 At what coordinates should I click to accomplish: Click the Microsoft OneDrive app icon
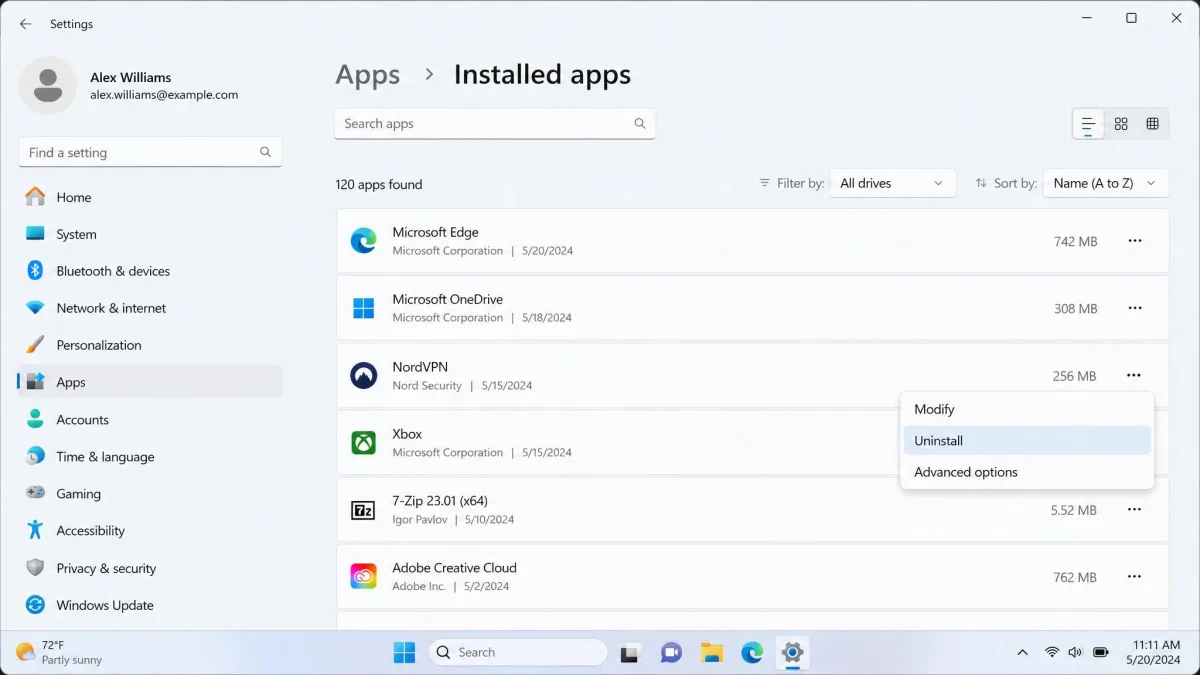[363, 308]
